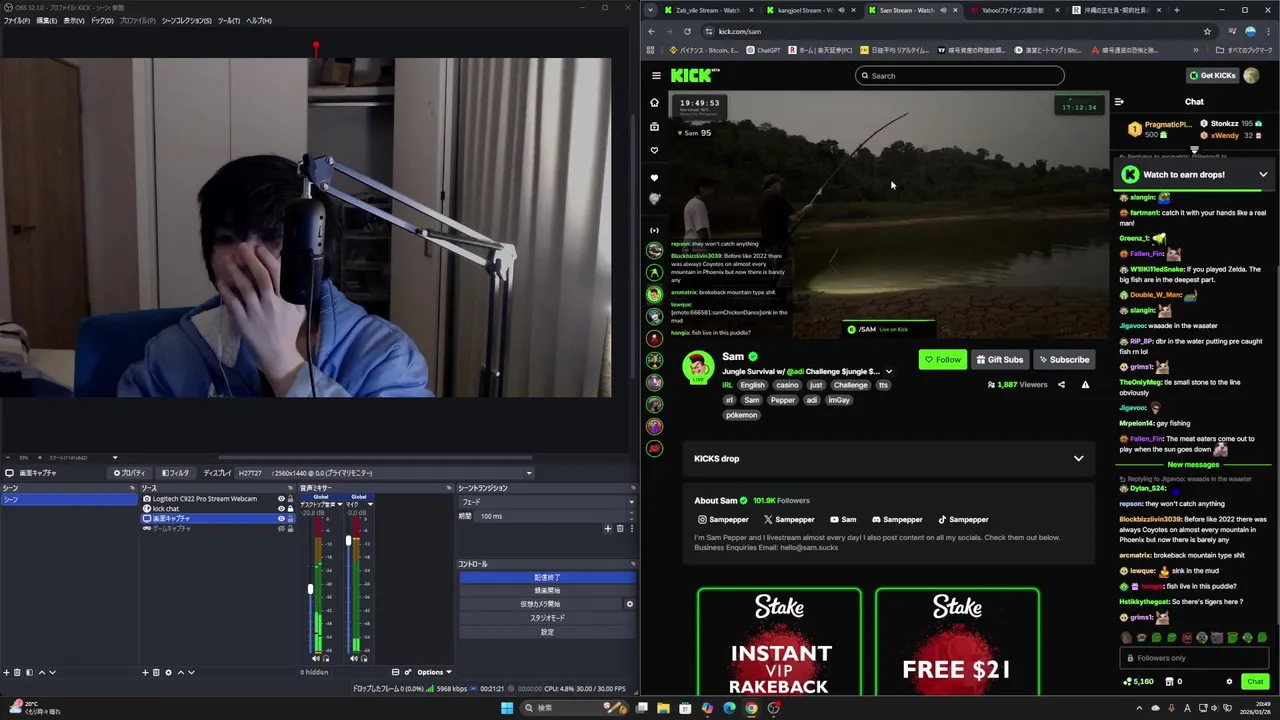The height and width of the screenshot is (720, 1280).
Task: Show the ゲームキャプチャ source
Action: (281, 528)
